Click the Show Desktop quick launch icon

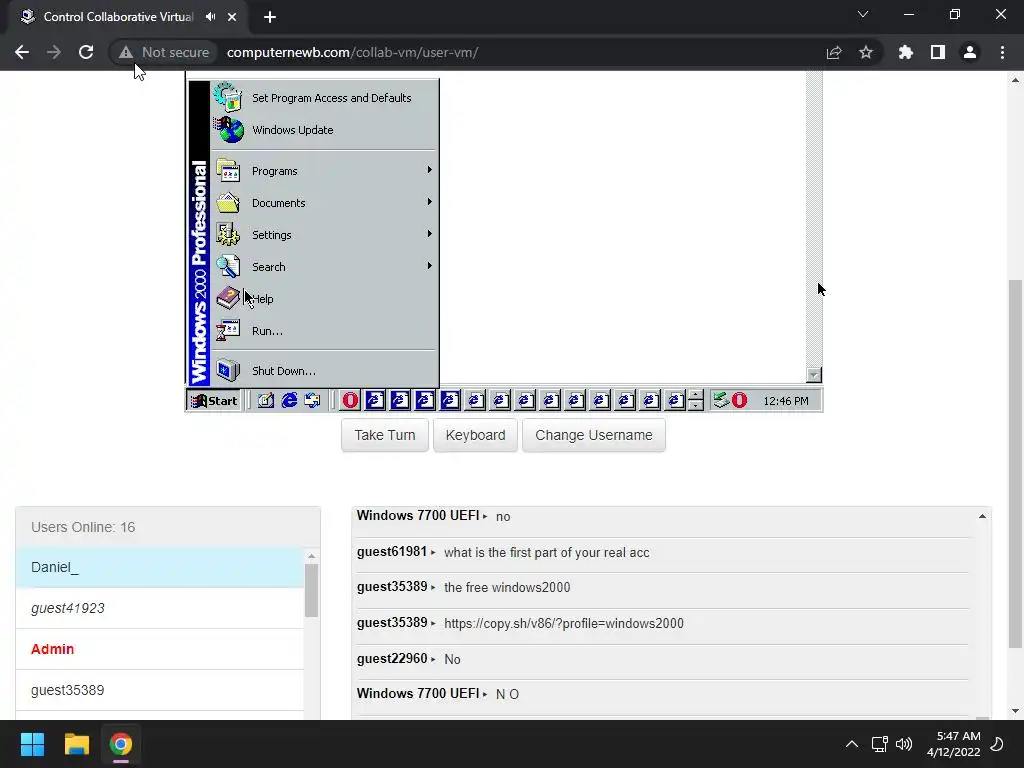click(x=265, y=400)
